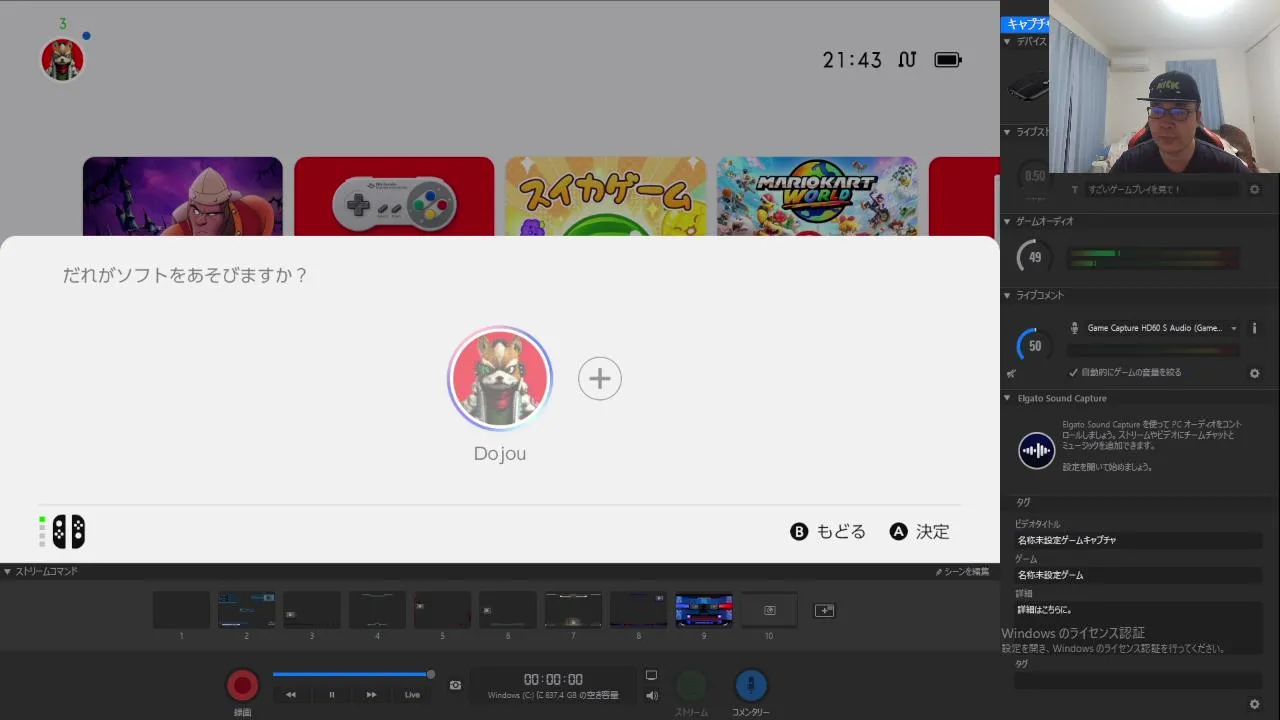Click the Switch network connection icon
This screenshot has height=720, width=1280.
coord(907,60)
